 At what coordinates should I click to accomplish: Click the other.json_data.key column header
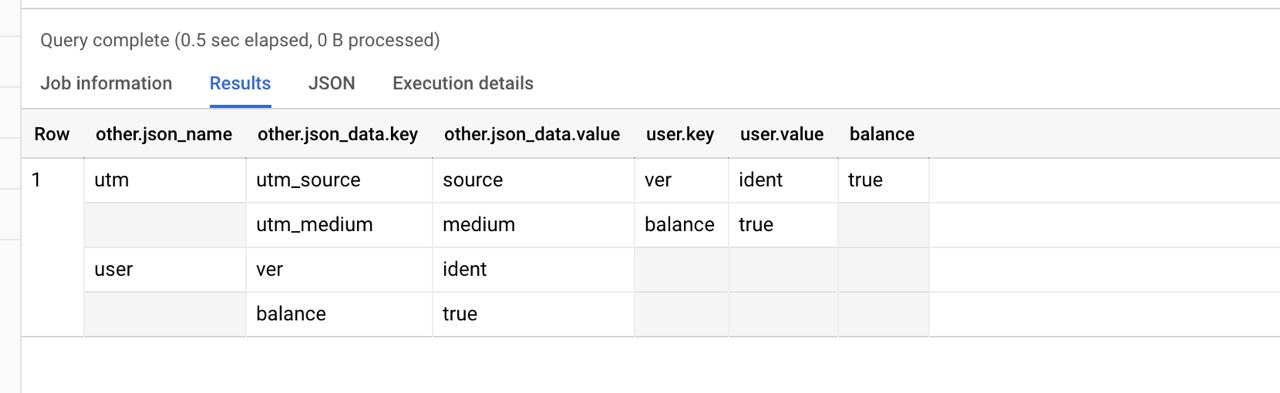tap(338, 134)
